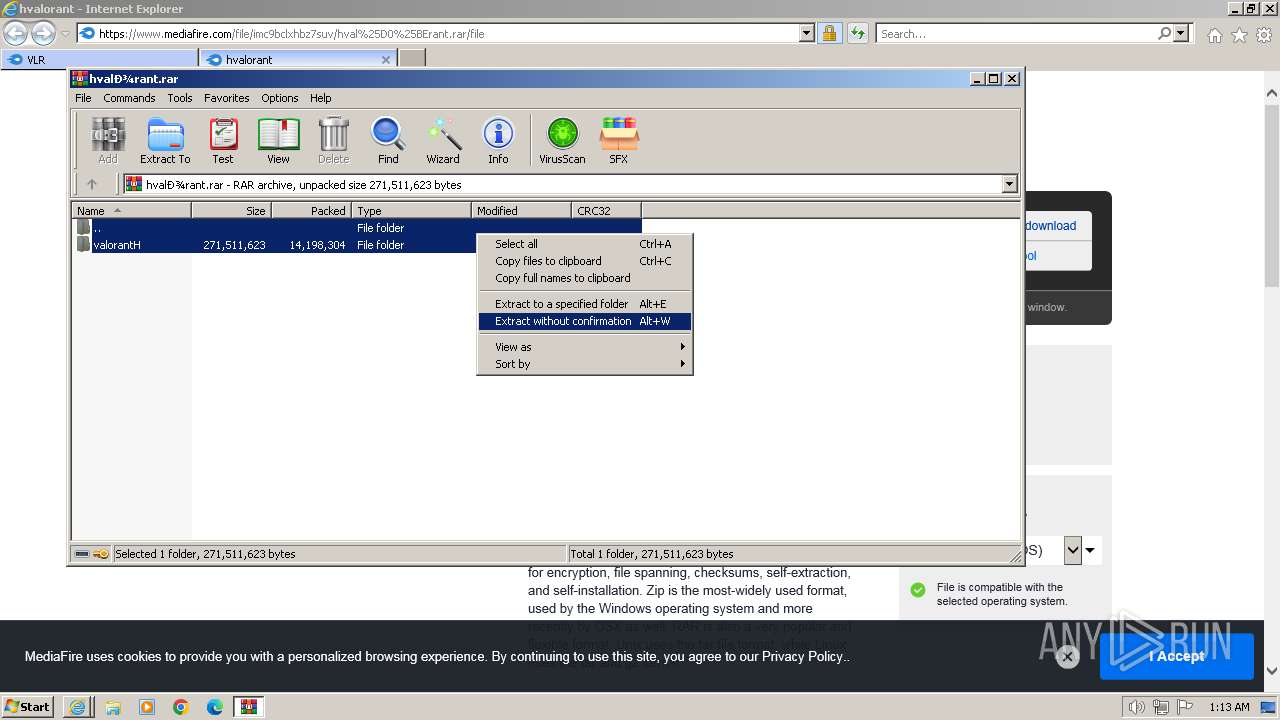Open a new blank IE tab

[x=412, y=59]
